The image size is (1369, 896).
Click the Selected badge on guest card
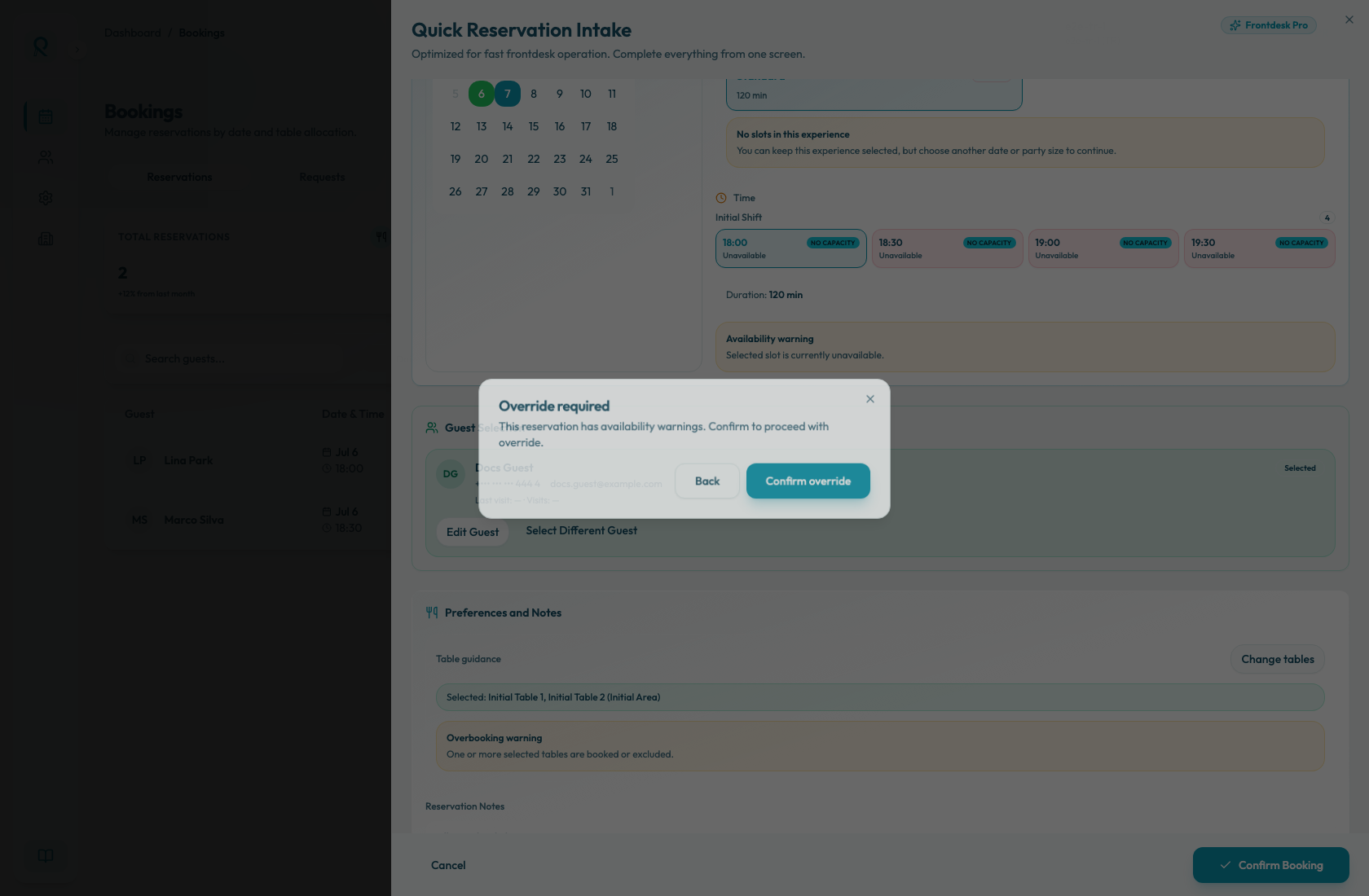coord(1300,468)
